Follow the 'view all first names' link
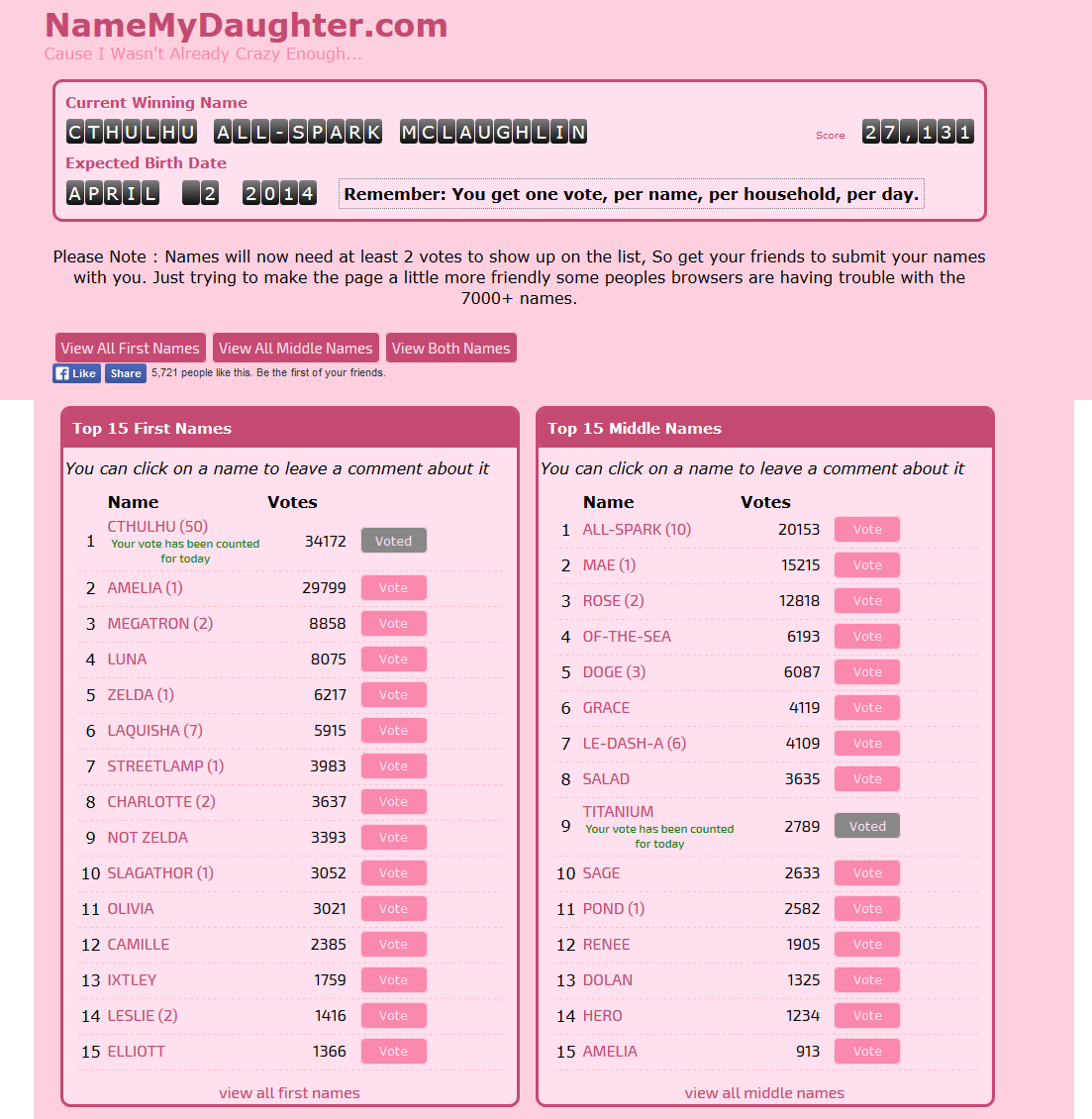This screenshot has width=1092, height=1119. 289,1093
